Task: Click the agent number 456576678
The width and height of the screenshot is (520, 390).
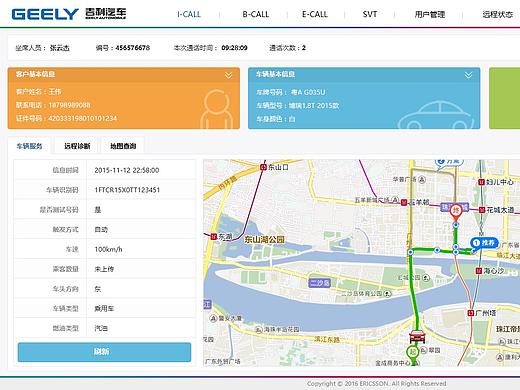Action: pos(133,48)
